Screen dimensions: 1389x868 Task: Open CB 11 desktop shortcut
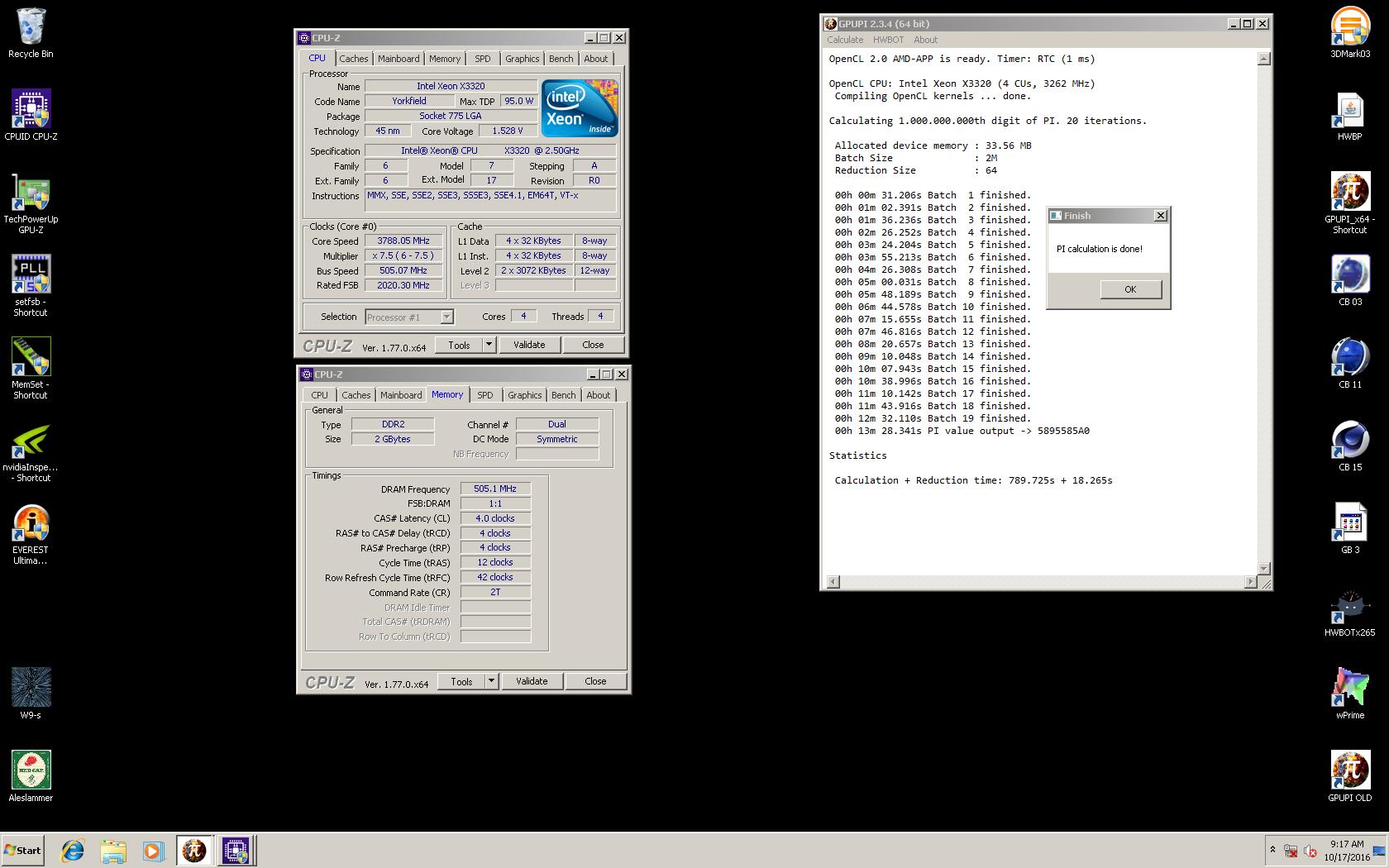click(1349, 364)
